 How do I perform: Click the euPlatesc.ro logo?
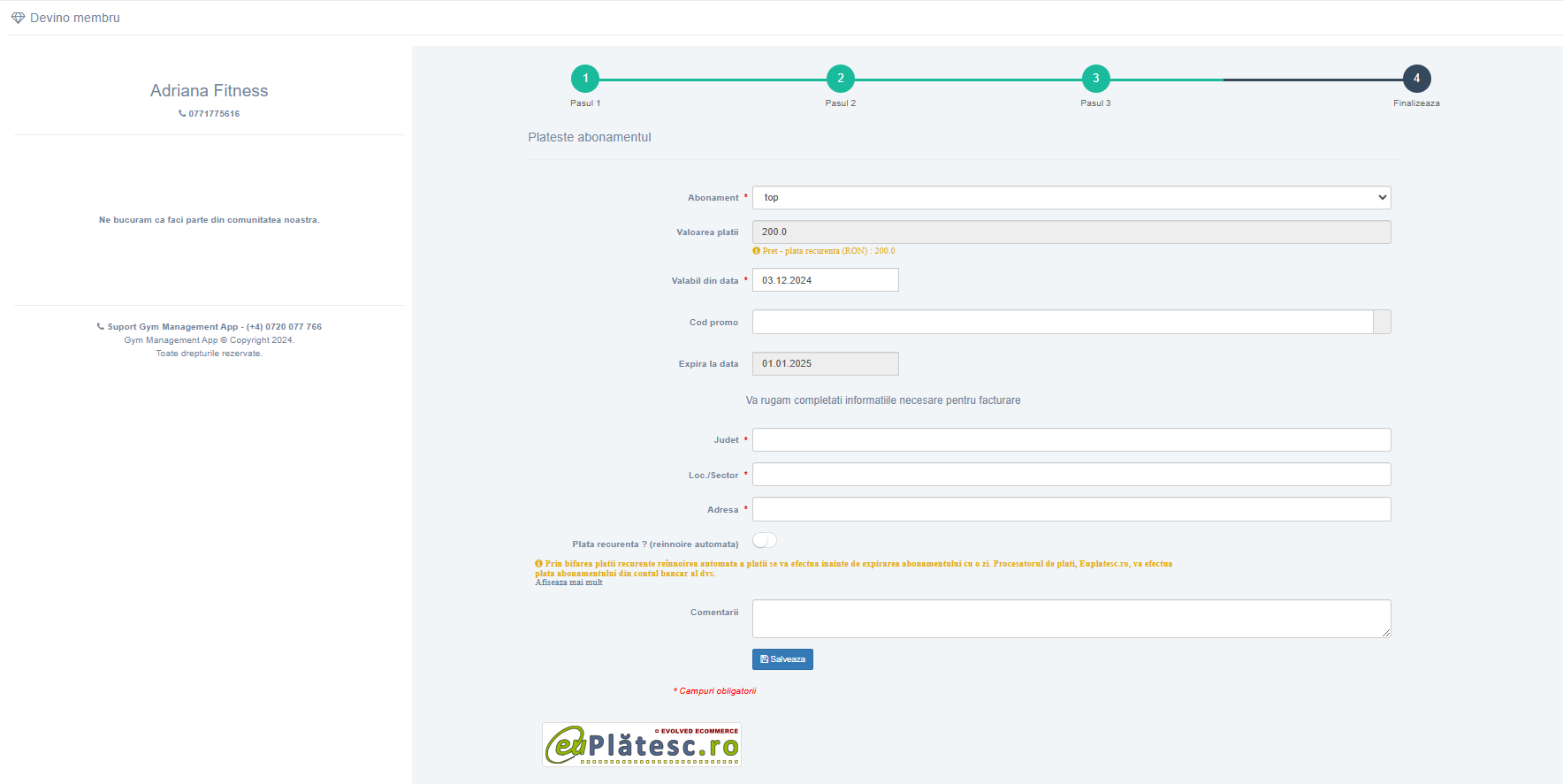[x=642, y=744]
